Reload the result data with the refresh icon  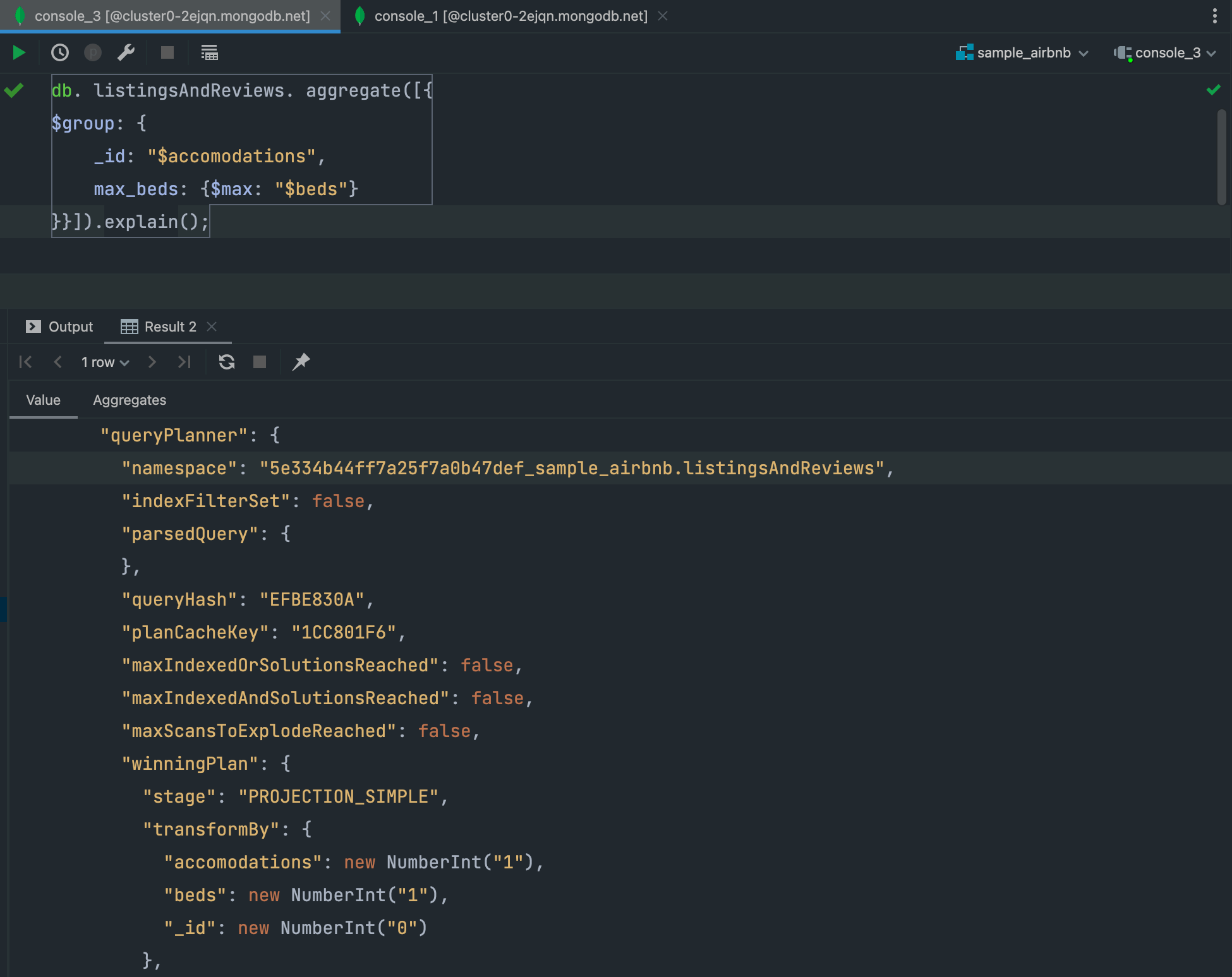[x=226, y=362]
